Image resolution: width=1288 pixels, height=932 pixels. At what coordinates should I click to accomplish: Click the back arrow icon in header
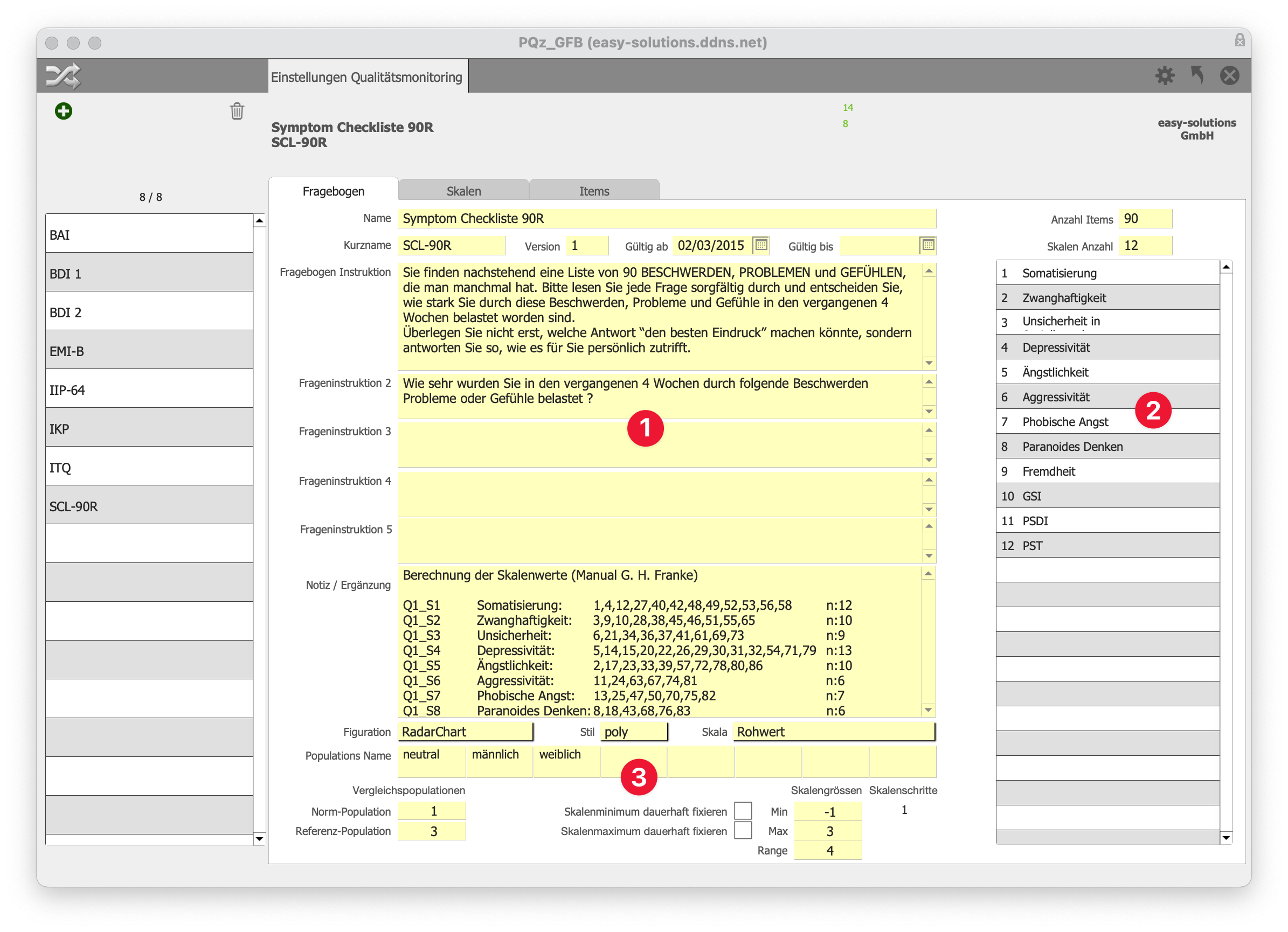pyautogui.click(x=1197, y=75)
